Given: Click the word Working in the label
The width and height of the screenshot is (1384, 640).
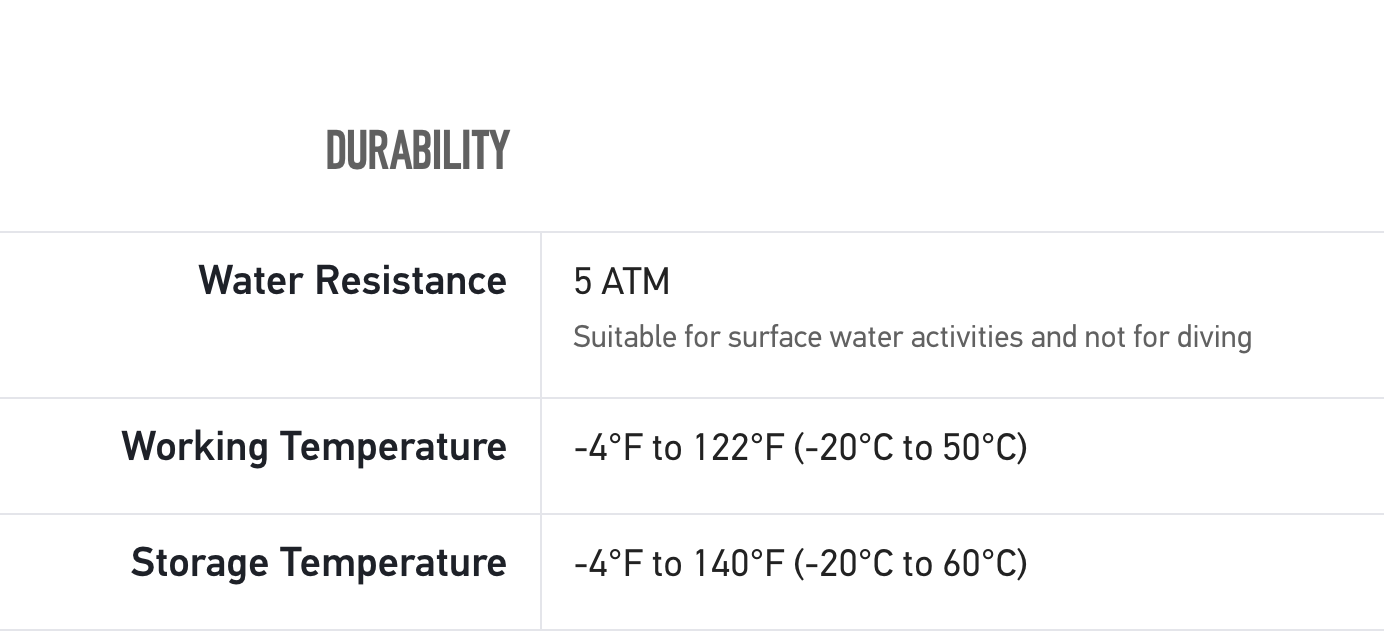Looking at the screenshot, I should [195, 446].
